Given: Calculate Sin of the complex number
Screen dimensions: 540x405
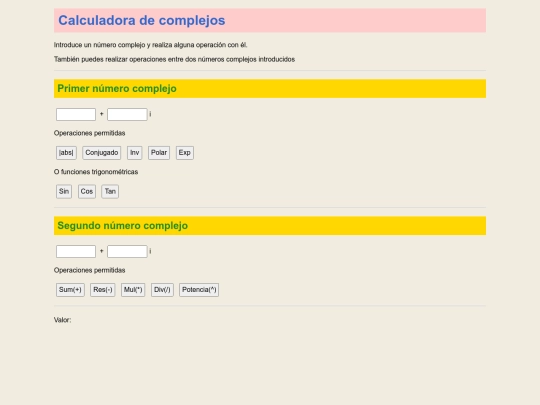Looking at the screenshot, I should (64, 191).
